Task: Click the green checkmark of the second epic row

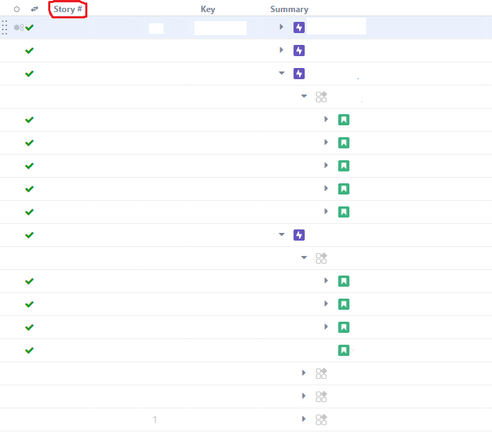Action: (x=29, y=50)
